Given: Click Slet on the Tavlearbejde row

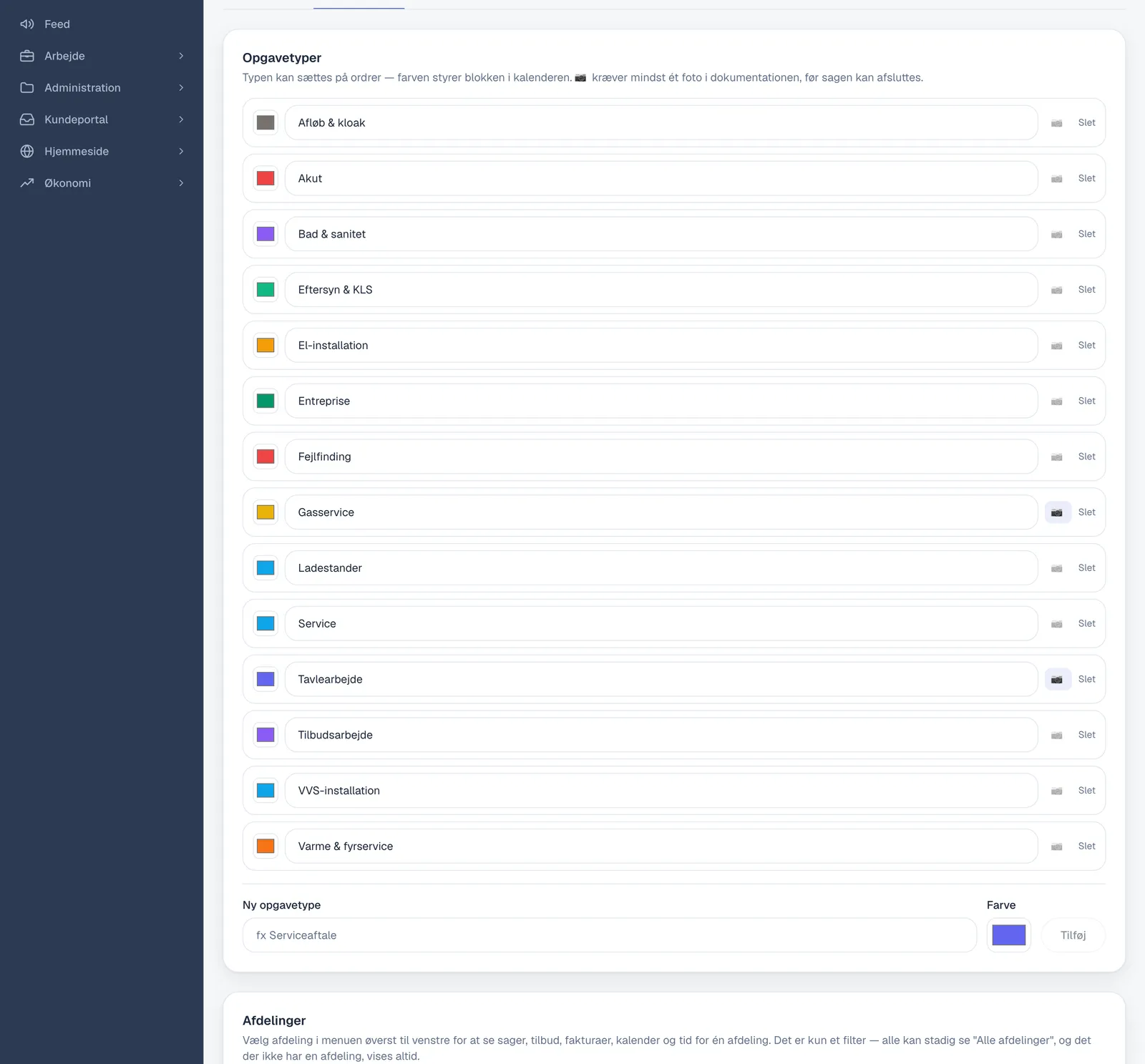Looking at the screenshot, I should 1086,679.
